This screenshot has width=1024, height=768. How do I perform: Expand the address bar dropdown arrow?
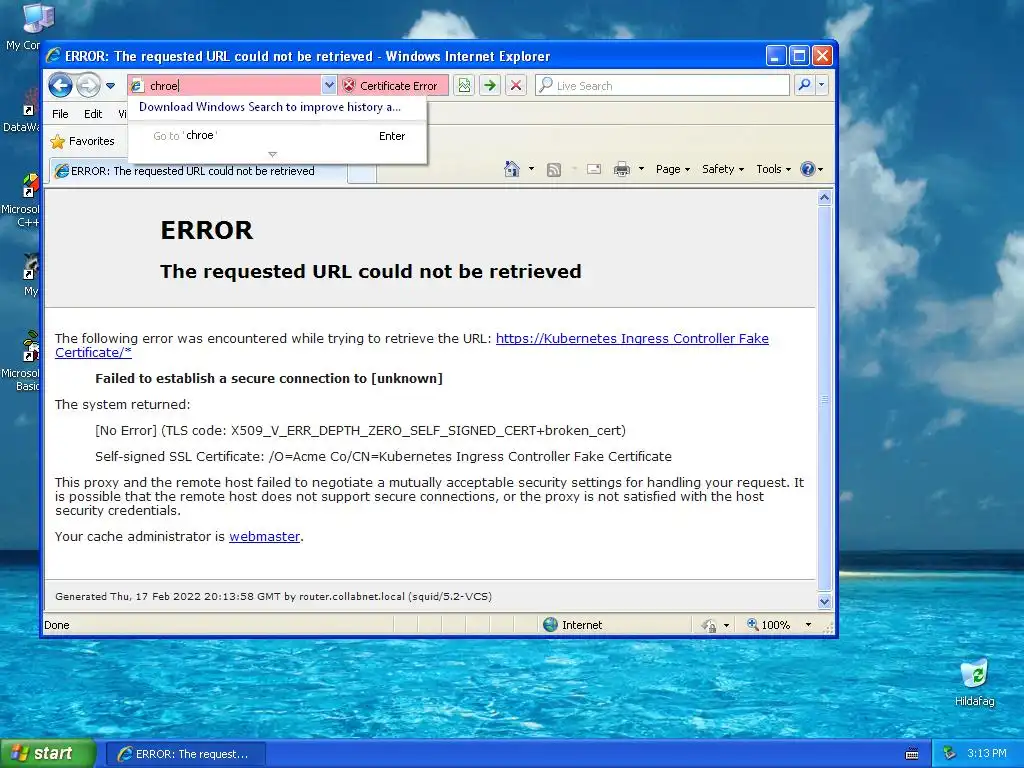328,86
